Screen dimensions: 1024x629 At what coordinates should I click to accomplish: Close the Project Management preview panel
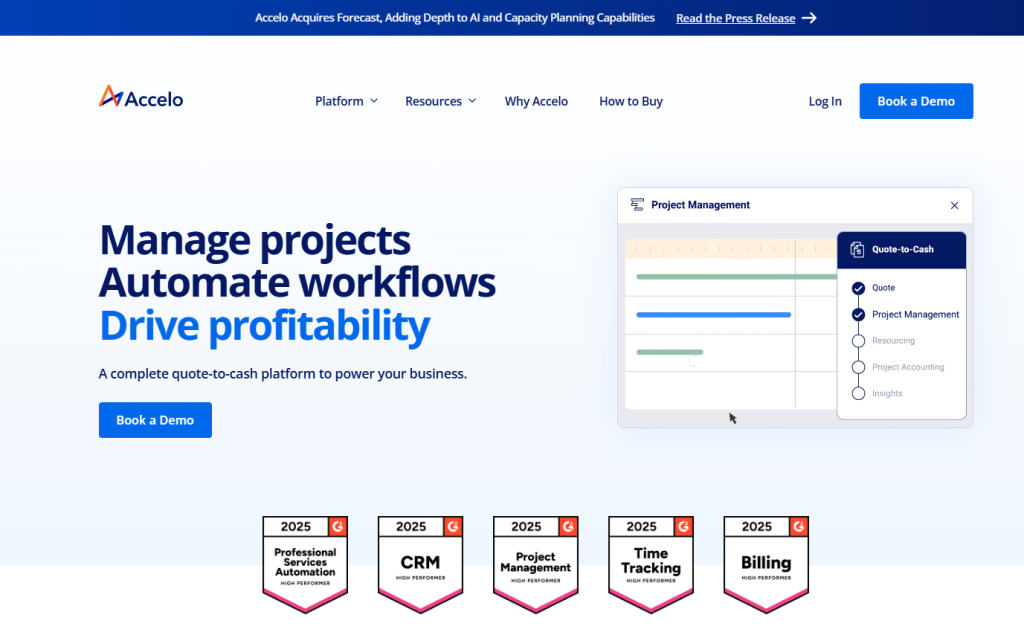[x=954, y=205]
